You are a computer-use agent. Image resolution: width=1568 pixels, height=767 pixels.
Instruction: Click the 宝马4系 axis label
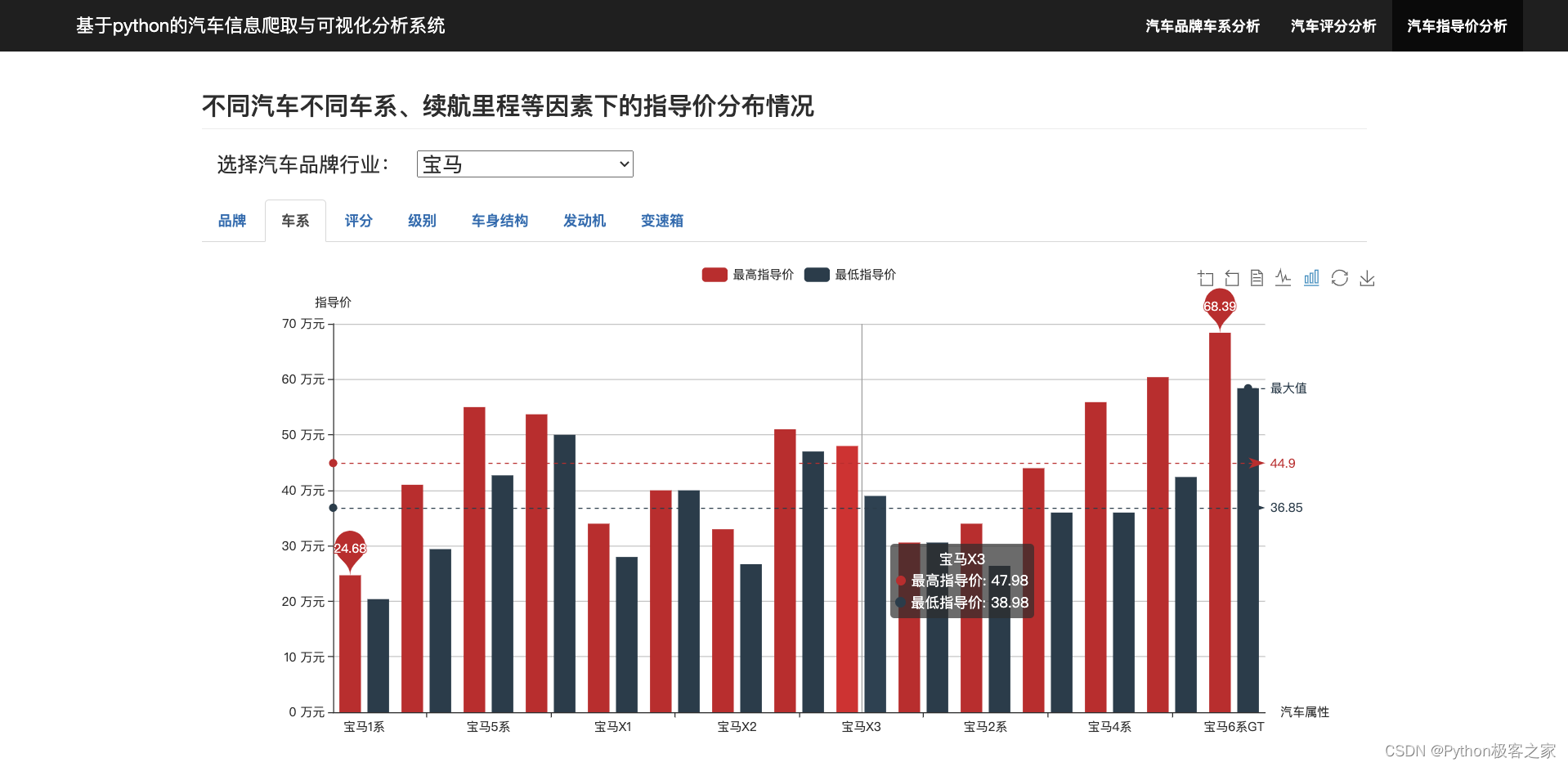[1109, 727]
